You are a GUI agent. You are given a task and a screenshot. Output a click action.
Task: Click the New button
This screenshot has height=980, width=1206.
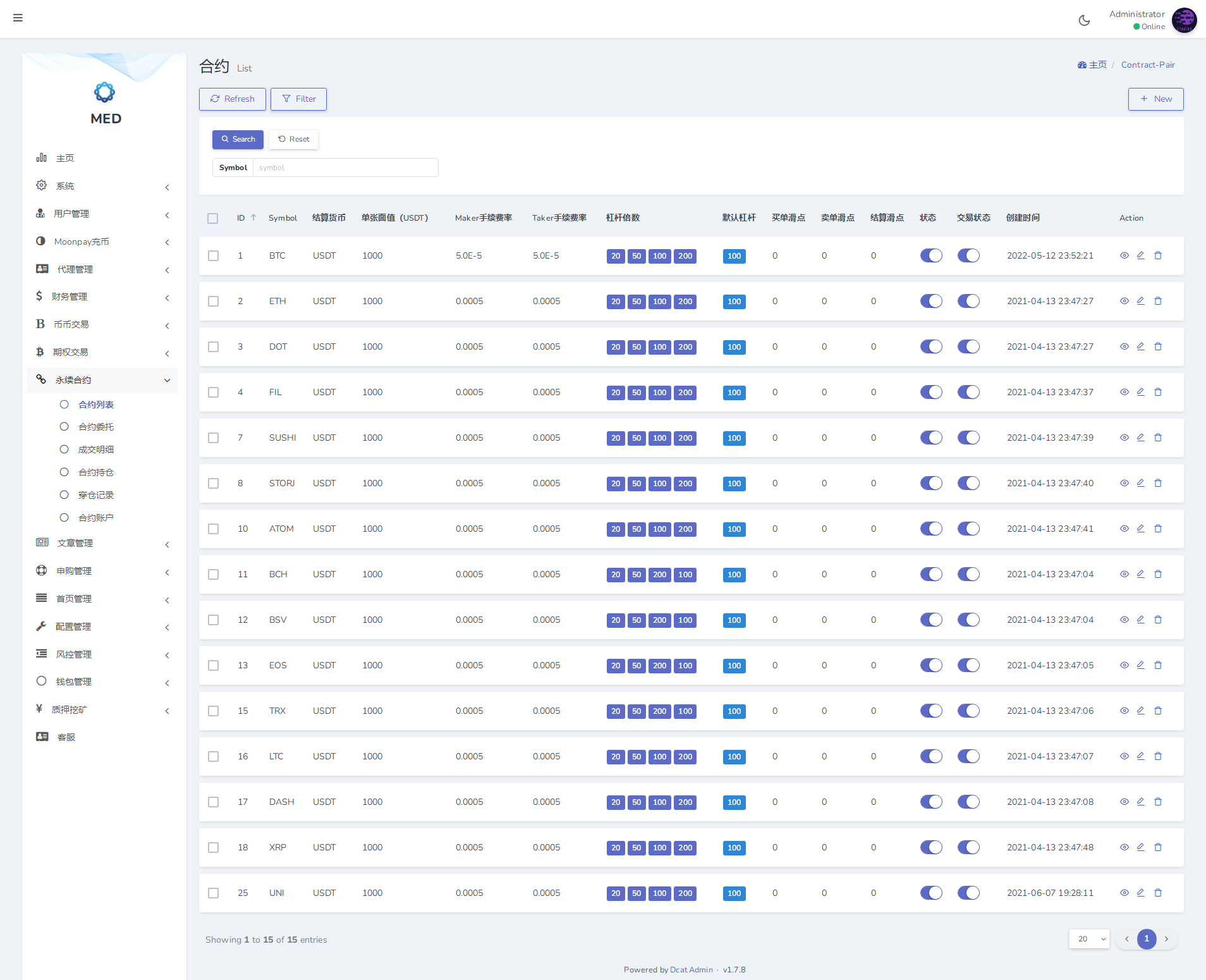[1155, 99]
